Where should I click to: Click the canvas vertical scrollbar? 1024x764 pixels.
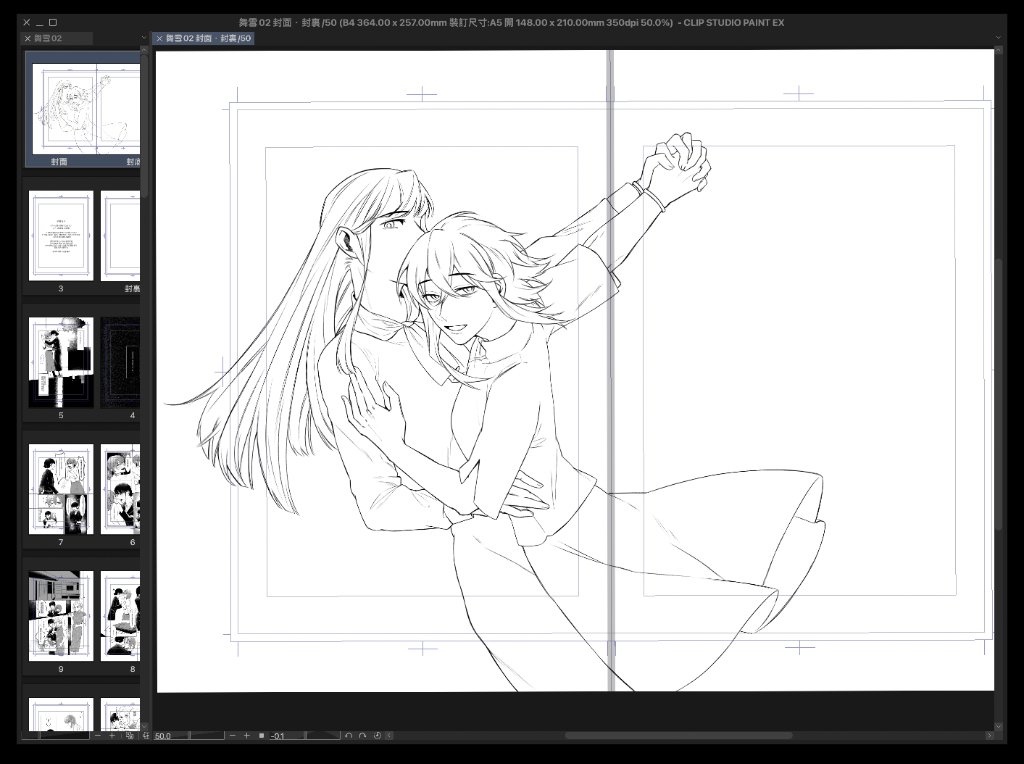[x=999, y=394]
